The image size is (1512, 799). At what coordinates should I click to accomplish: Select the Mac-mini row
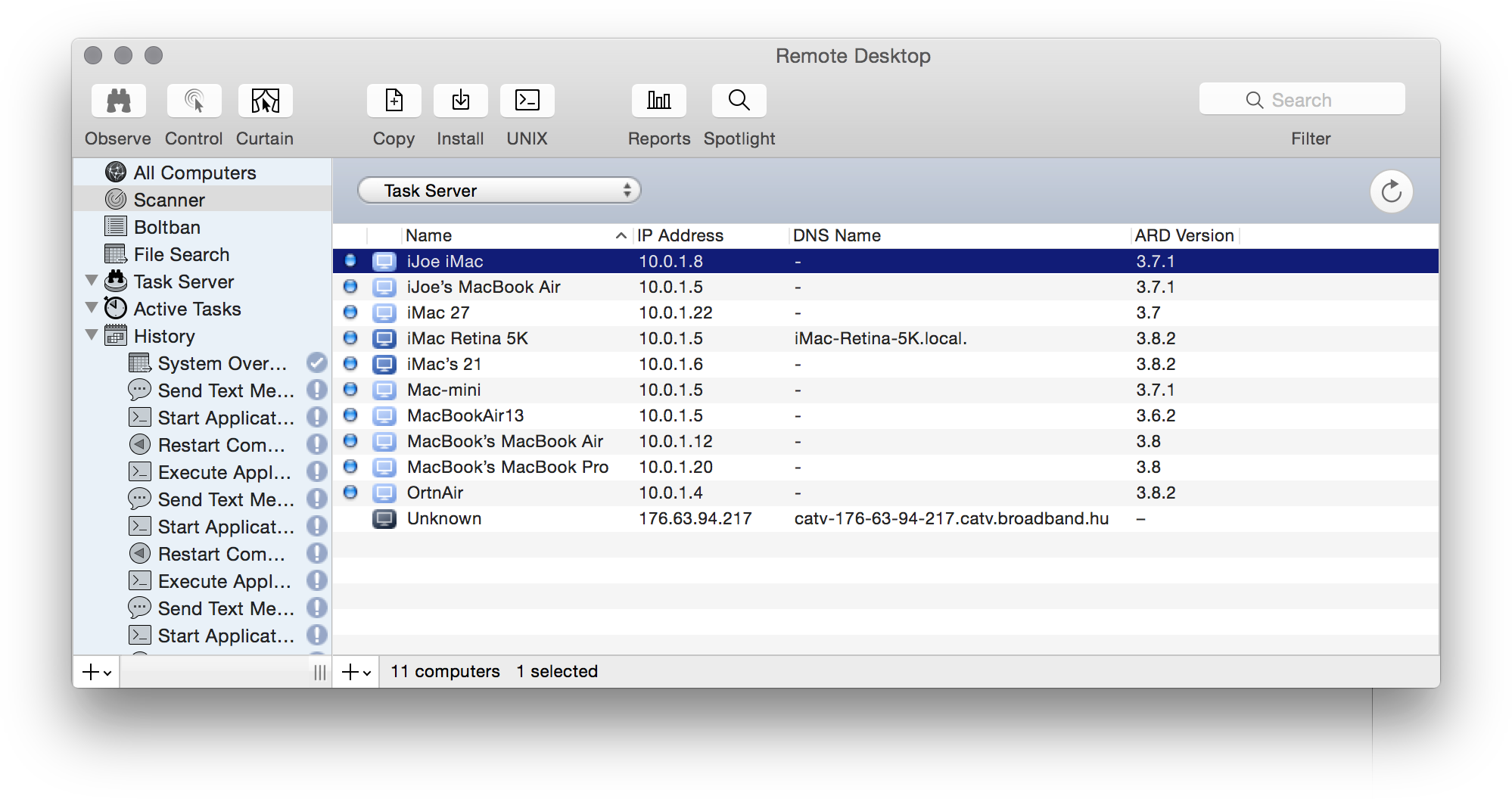tap(885, 390)
